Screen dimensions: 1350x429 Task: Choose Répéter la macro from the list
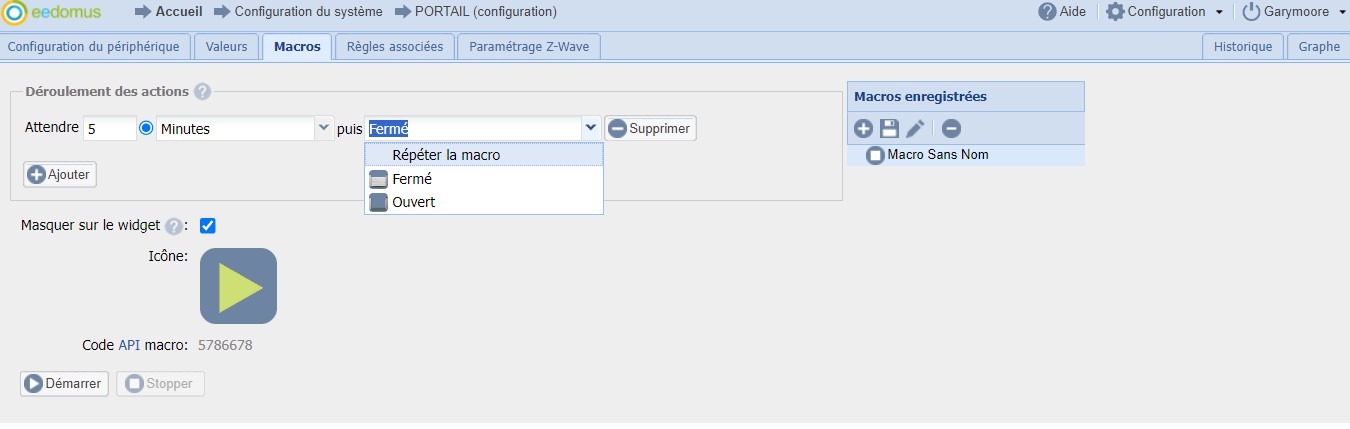coord(446,155)
